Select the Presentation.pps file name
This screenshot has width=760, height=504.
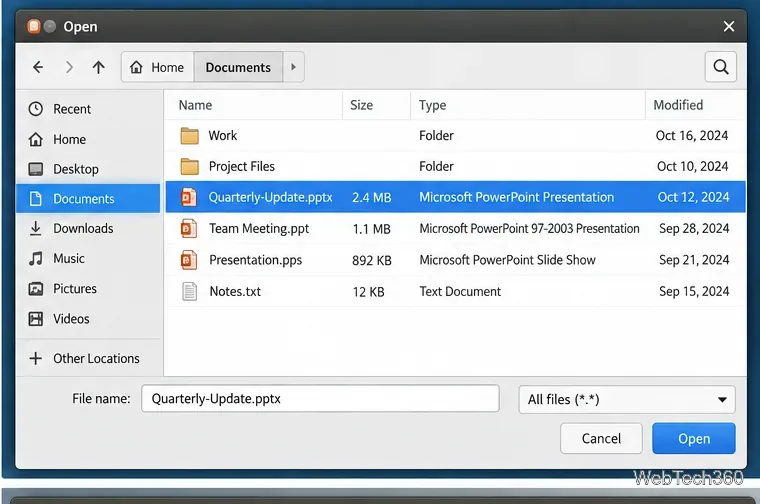click(x=255, y=260)
